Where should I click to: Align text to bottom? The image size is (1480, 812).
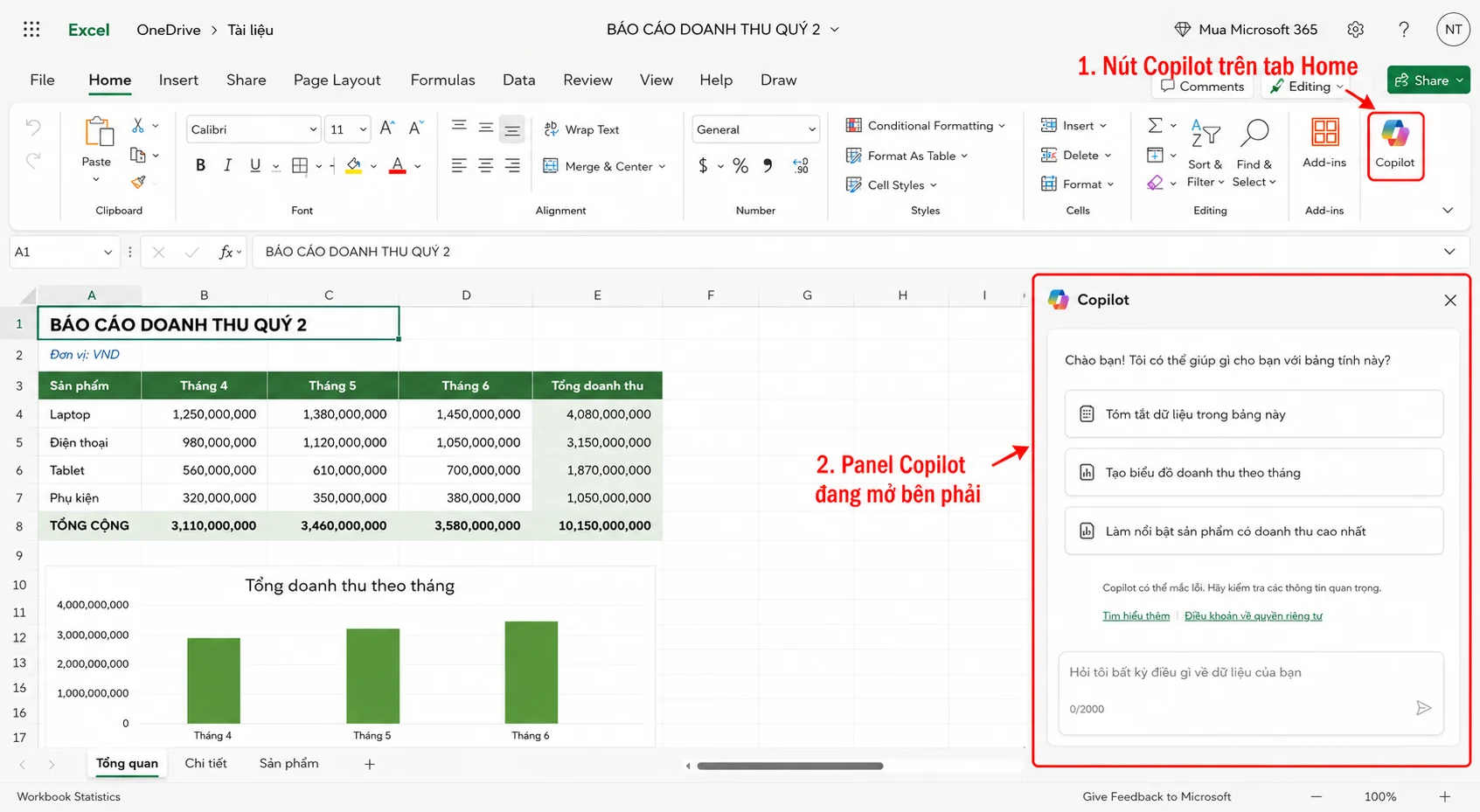coord(512,129)
